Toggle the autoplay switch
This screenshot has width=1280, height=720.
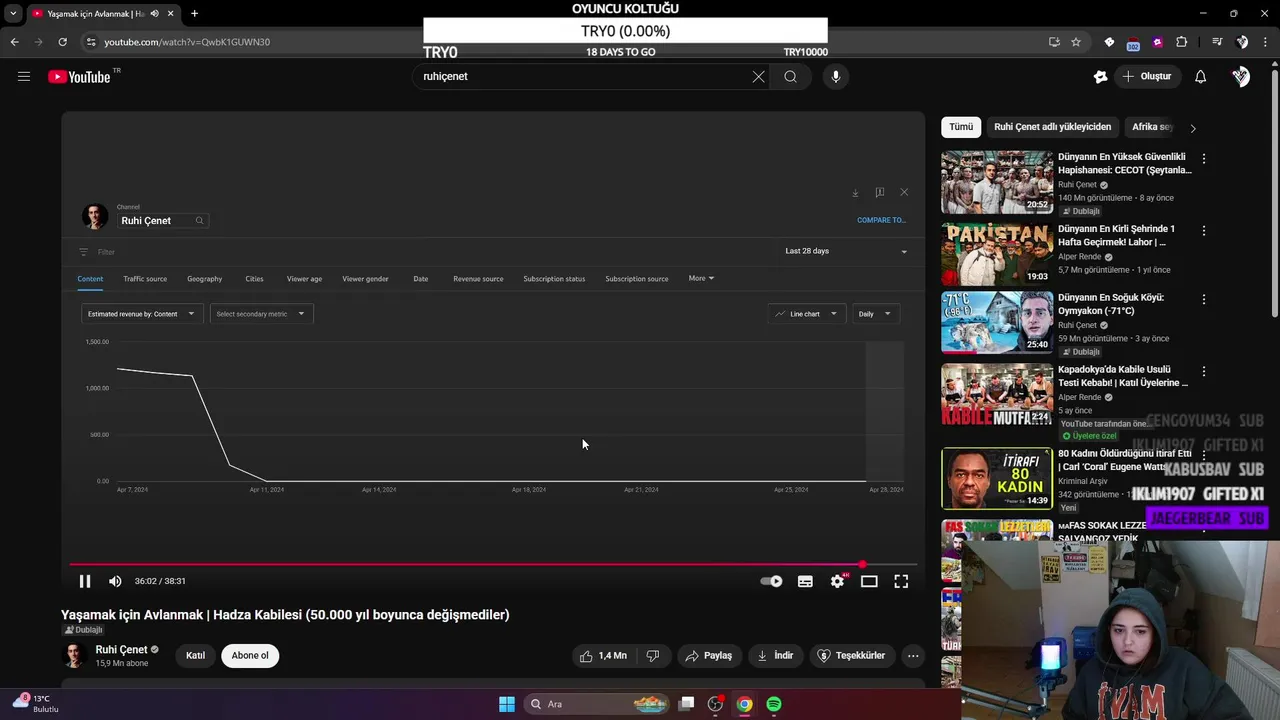(x=771, y=581)
